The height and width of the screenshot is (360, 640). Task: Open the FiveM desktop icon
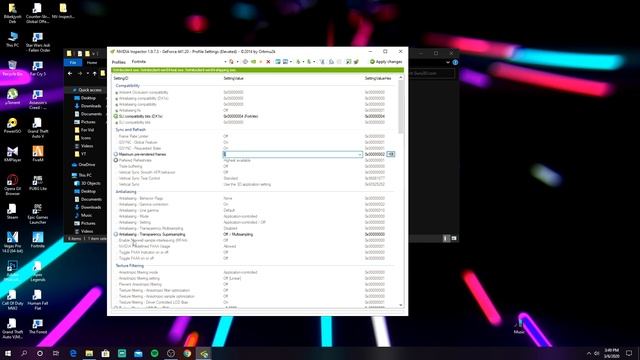tap(38, 154)
